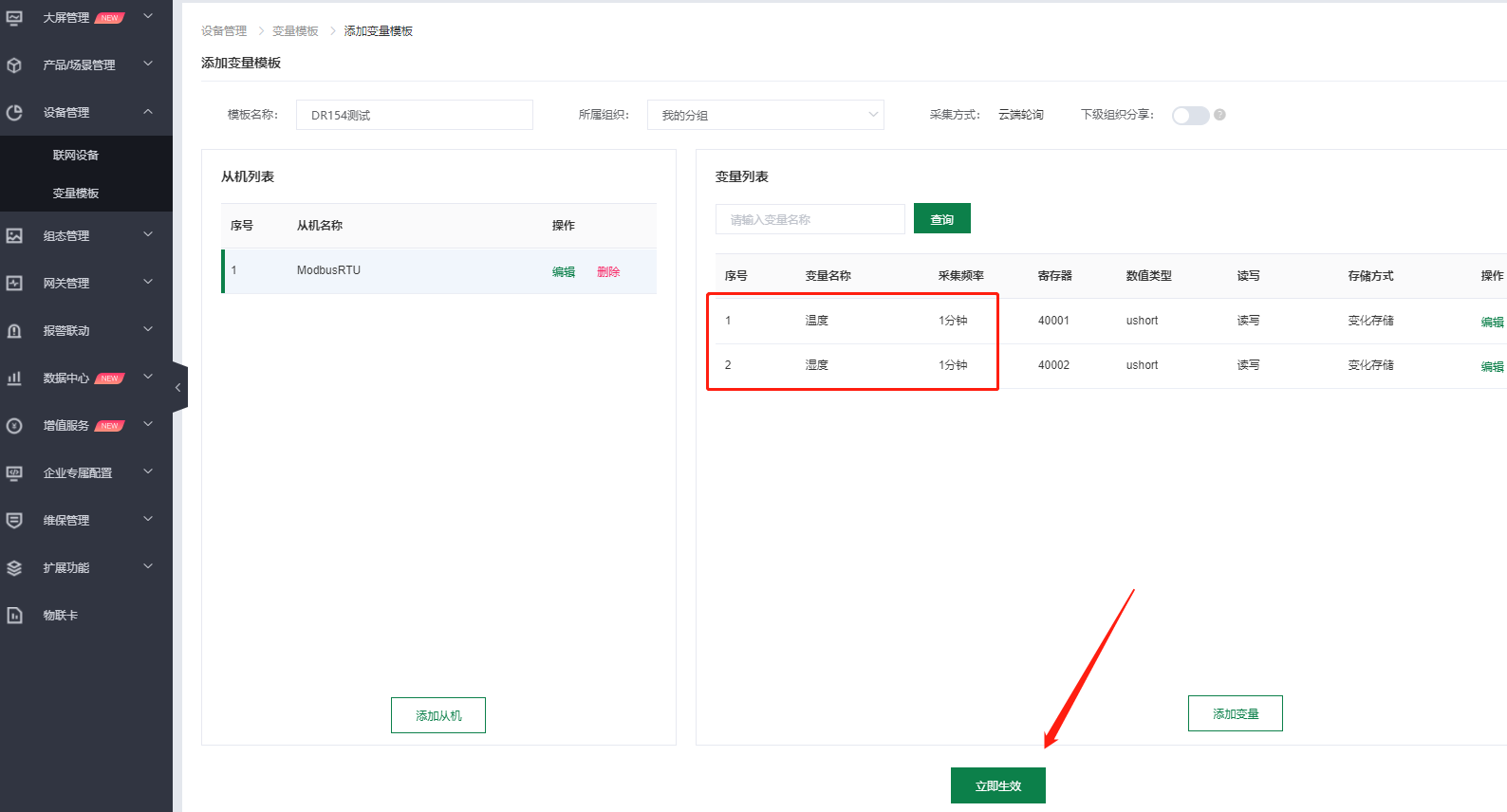Click the 大屏管理 monitor icon in sidebar
The height and width of the screenshot is (812, 1507).
click(x=14, y=17)
